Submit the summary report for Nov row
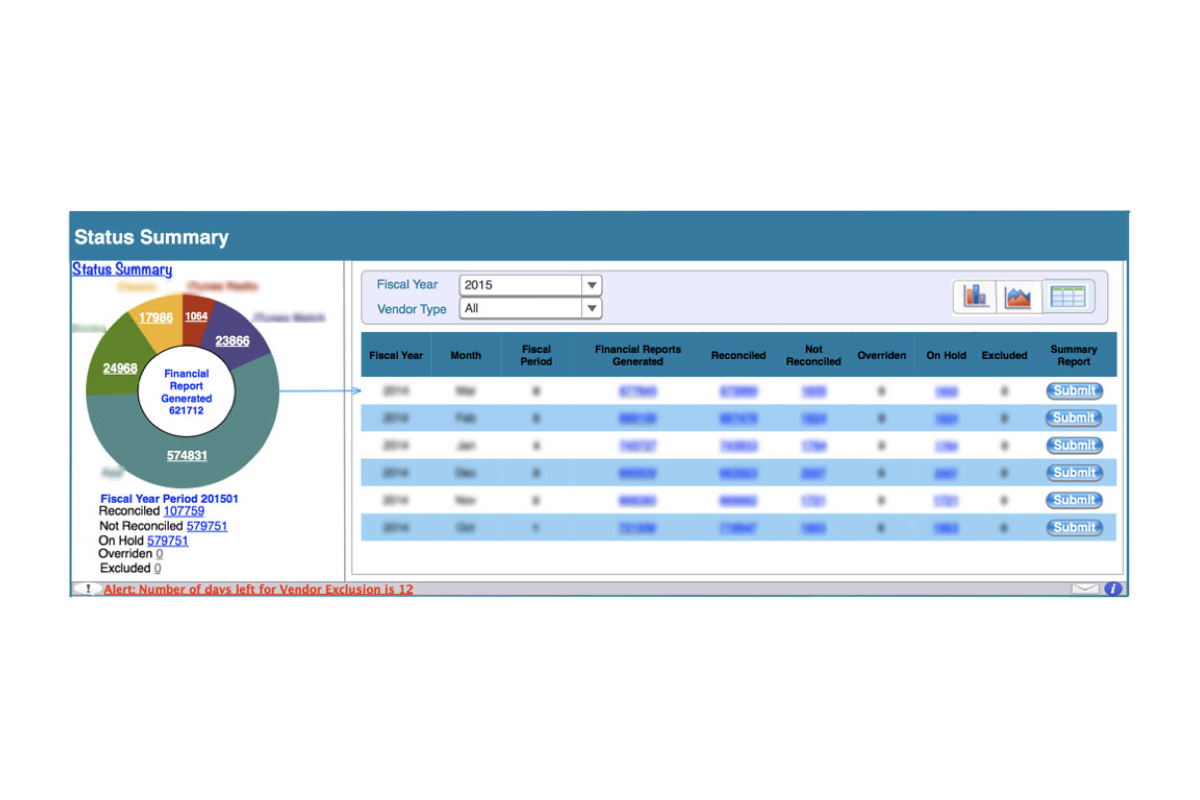The image size is (1200, 800). click(1074, 500)
